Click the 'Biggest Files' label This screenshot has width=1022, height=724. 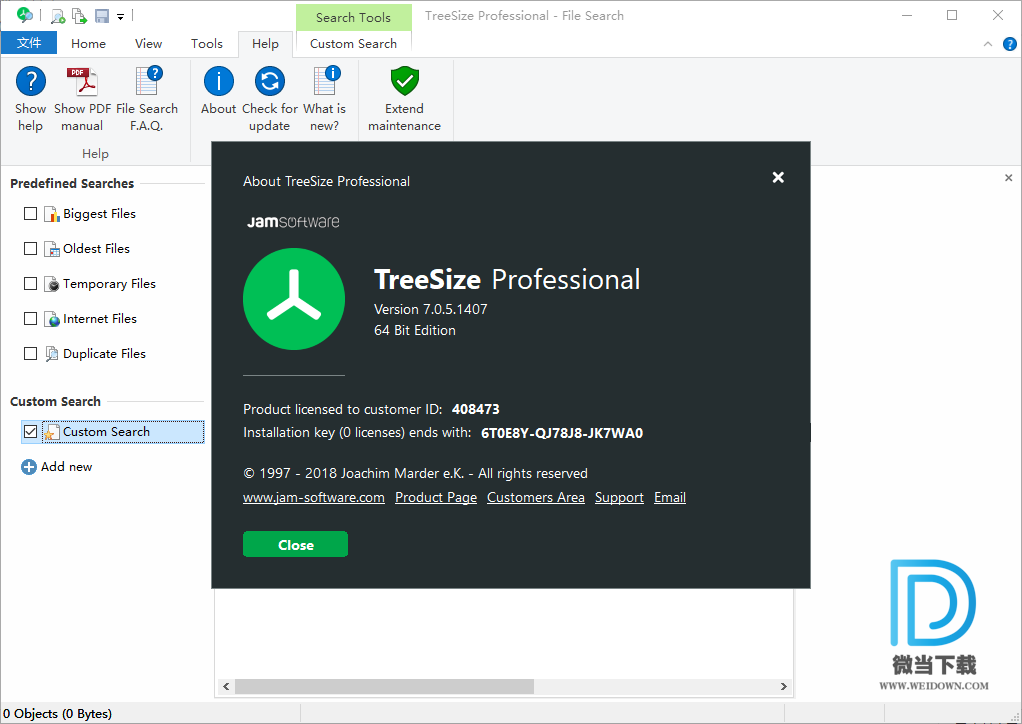(x=99, y=214)
